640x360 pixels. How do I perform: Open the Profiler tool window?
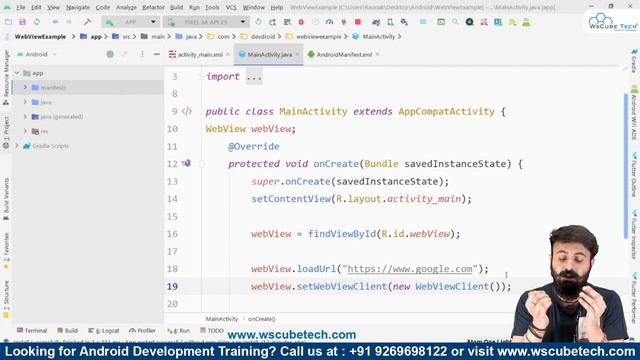[142, 330]
